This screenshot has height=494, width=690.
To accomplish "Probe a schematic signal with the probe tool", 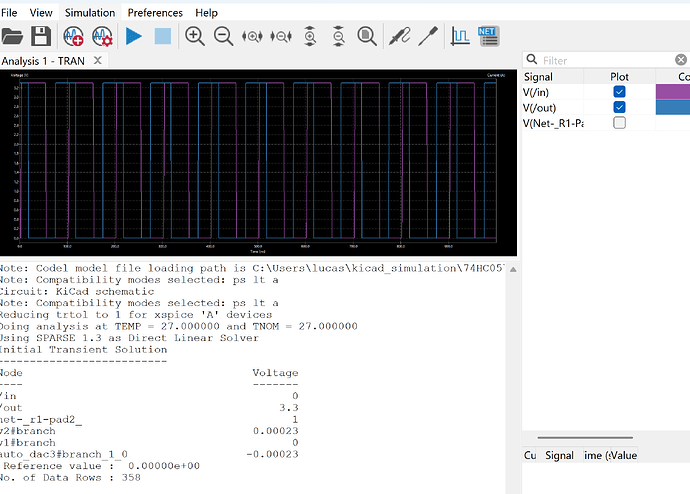I will 400,36.
